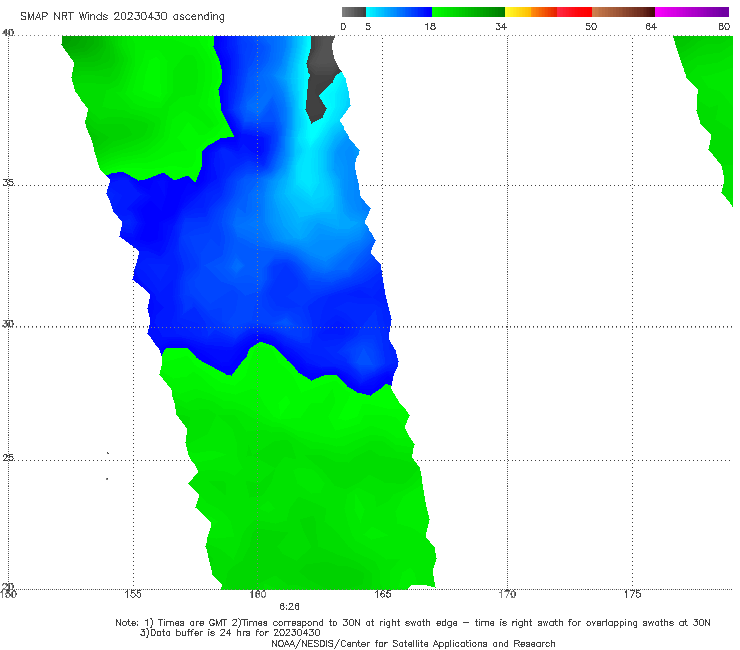Click the yellow-to-red 34-50 color bar segment
Screen dimensions: 740x650
point(548,12)
